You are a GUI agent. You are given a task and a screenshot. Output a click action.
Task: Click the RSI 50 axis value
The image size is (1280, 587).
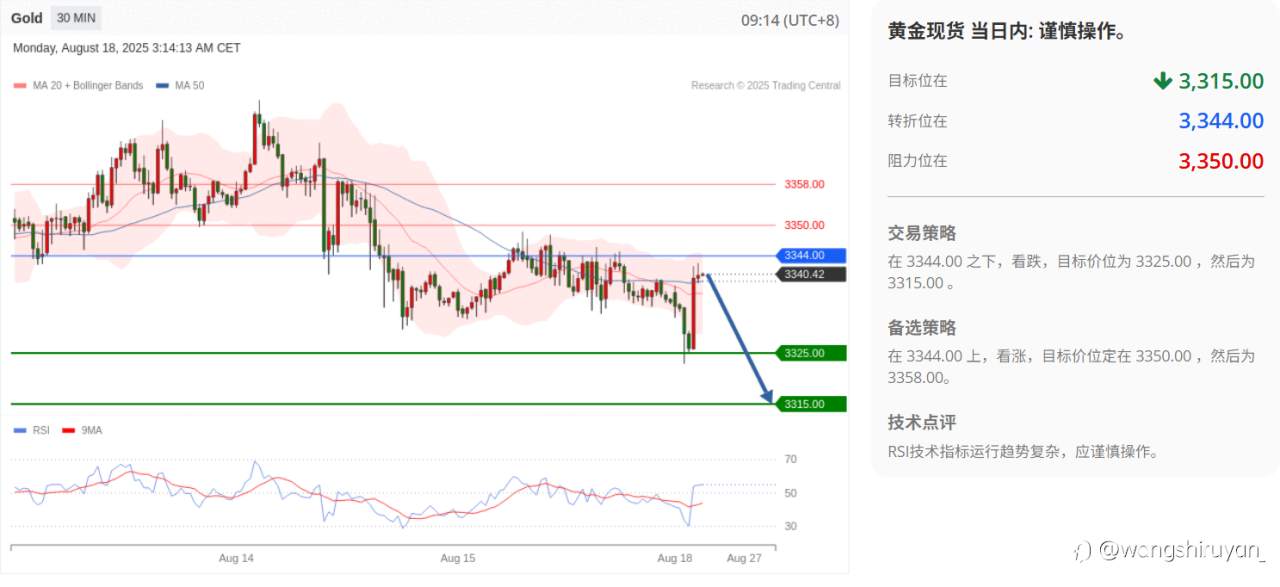[x=790, y=493]
